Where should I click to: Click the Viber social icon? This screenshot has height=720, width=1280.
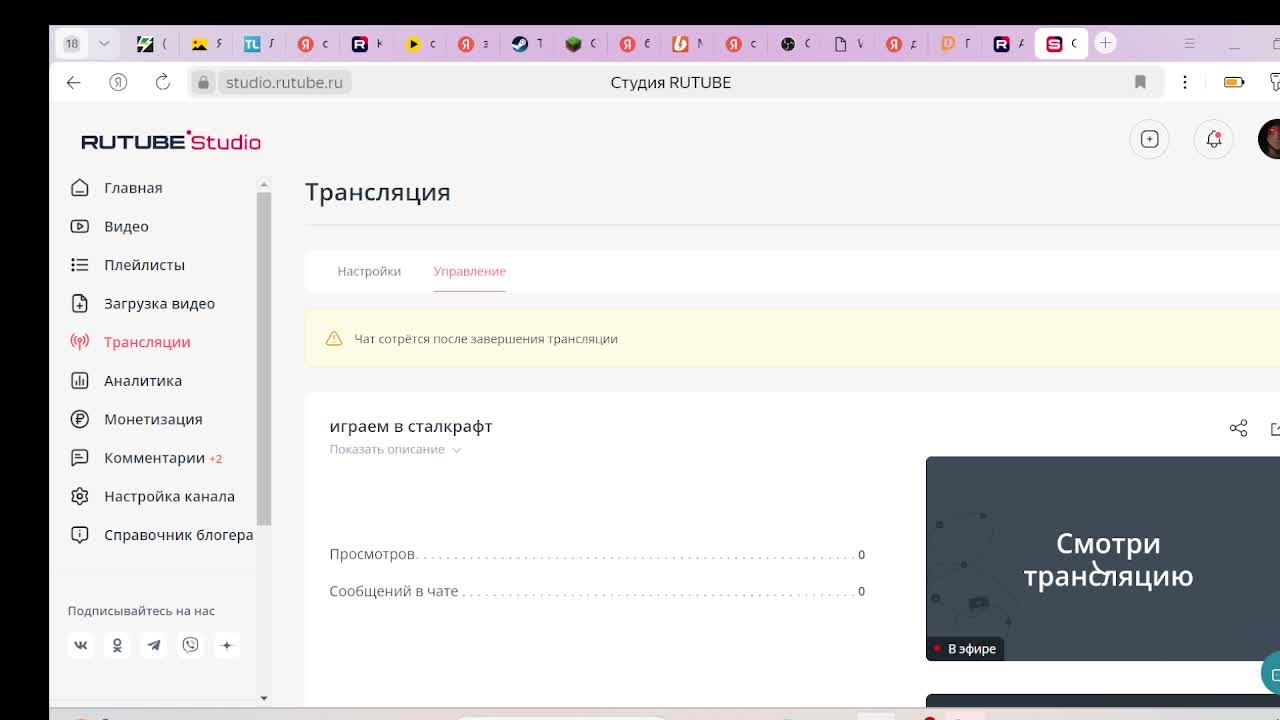190,645
